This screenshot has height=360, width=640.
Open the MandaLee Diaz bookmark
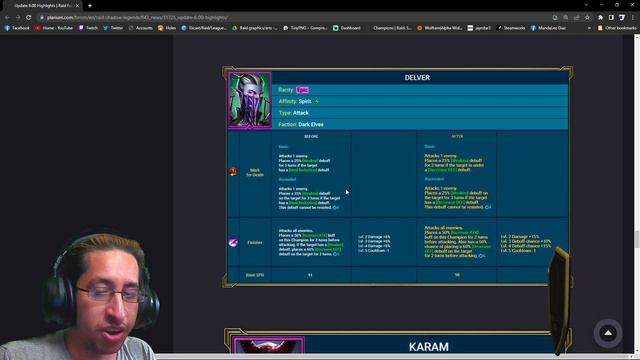(548, 28)
